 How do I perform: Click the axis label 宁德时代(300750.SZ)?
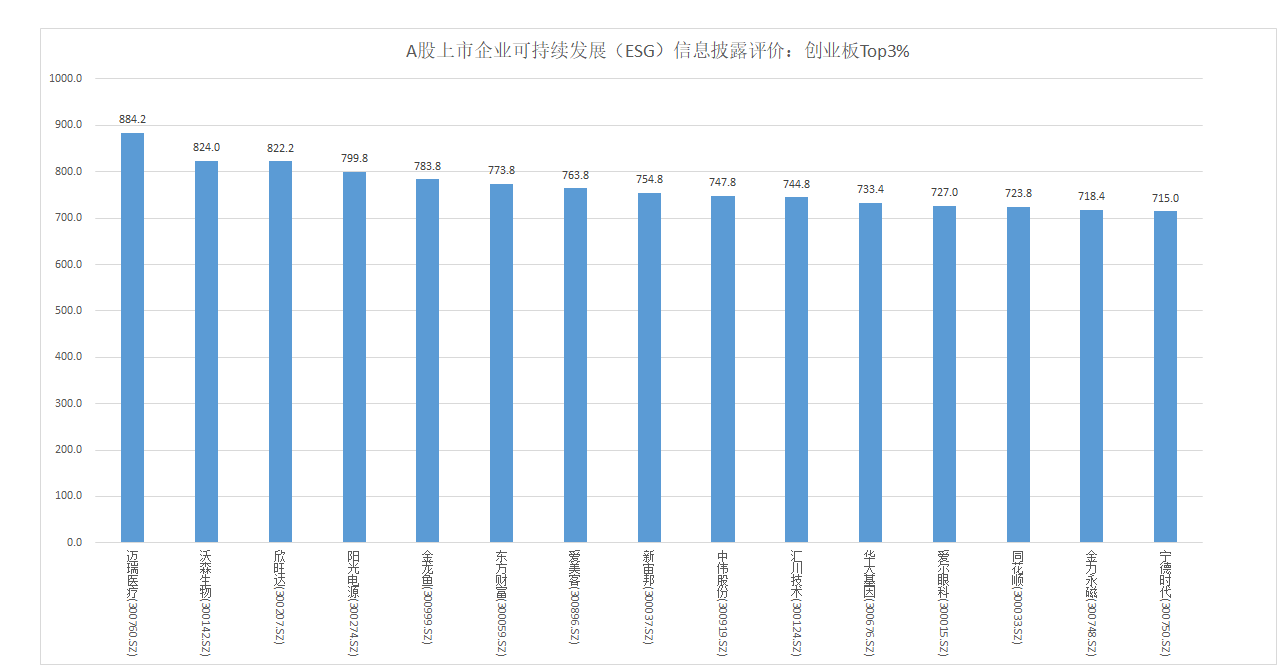(x=1166, y=602)
